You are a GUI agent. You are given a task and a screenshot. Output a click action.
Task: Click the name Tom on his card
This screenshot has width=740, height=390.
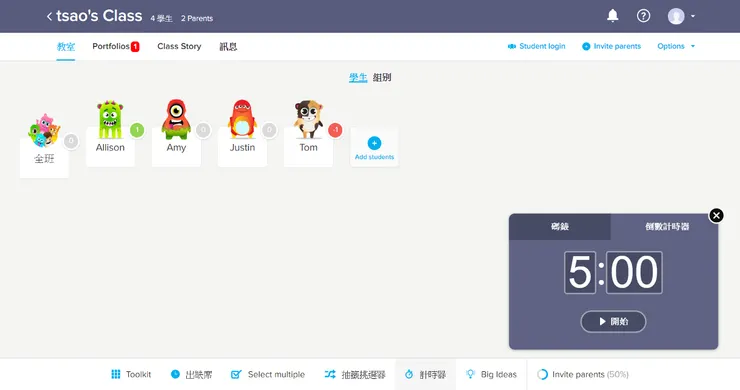(x=308, y=147)
